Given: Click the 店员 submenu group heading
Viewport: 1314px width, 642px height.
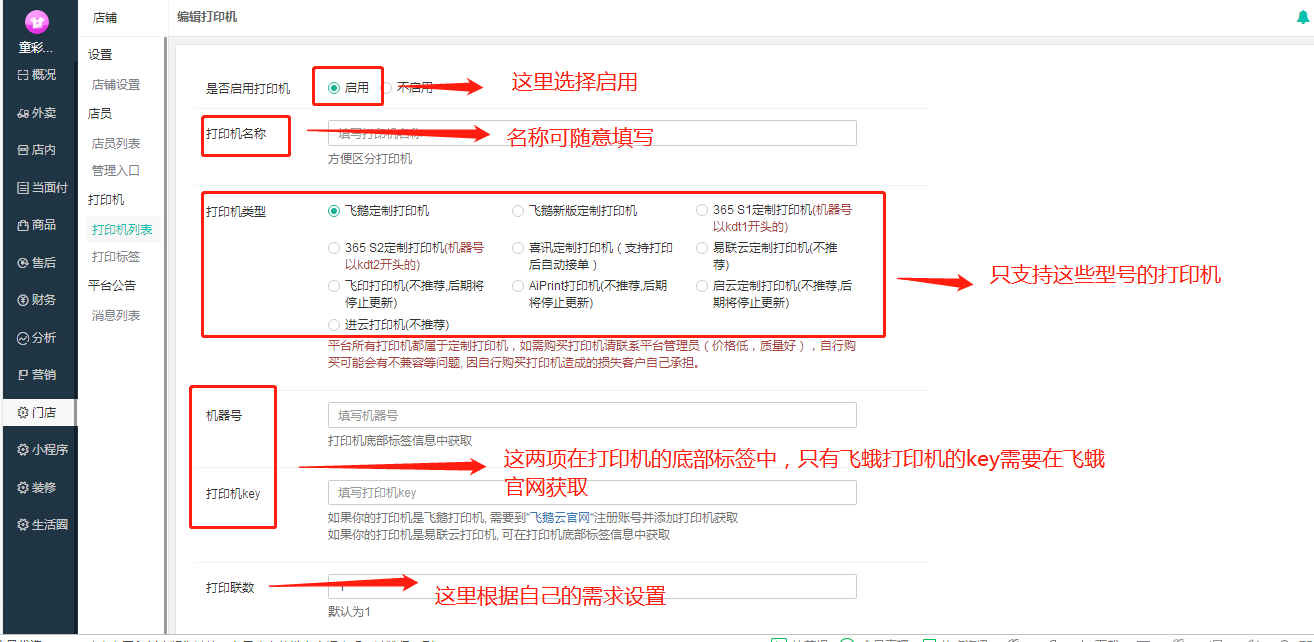Looking at the screenshot, I should (100, 114).
